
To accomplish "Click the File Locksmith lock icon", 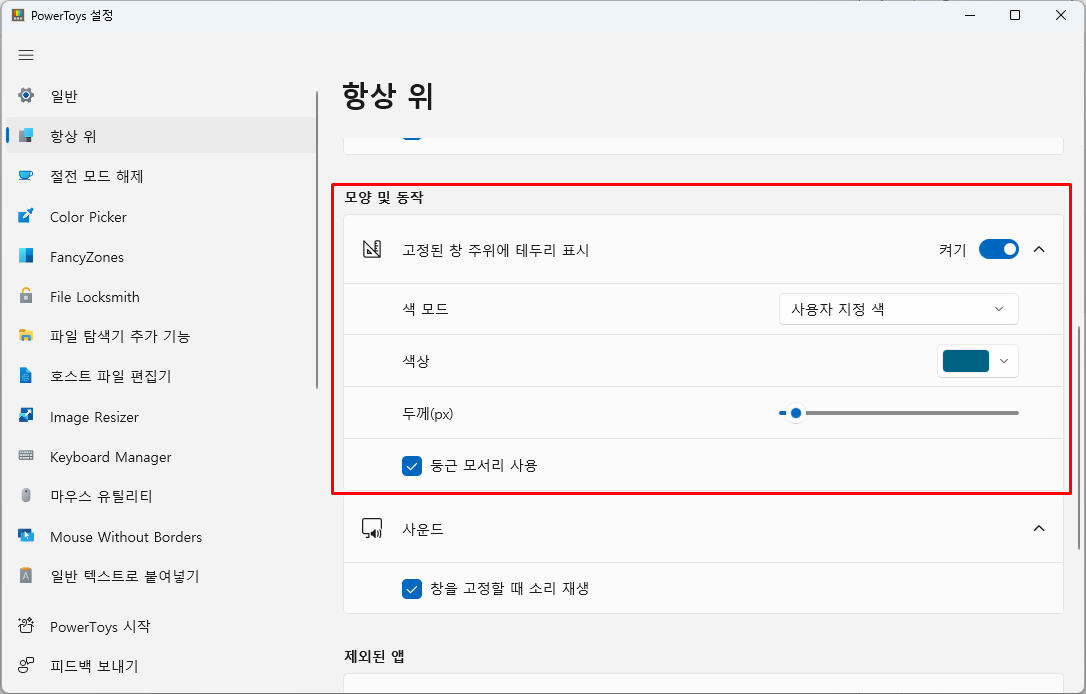I will click(x=26, y=296).
